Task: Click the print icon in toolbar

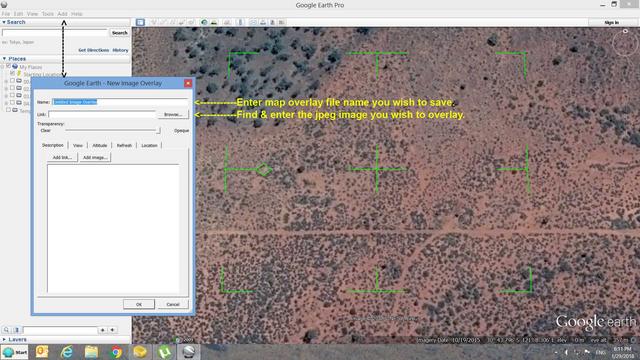Action: [x=263, y=22]
